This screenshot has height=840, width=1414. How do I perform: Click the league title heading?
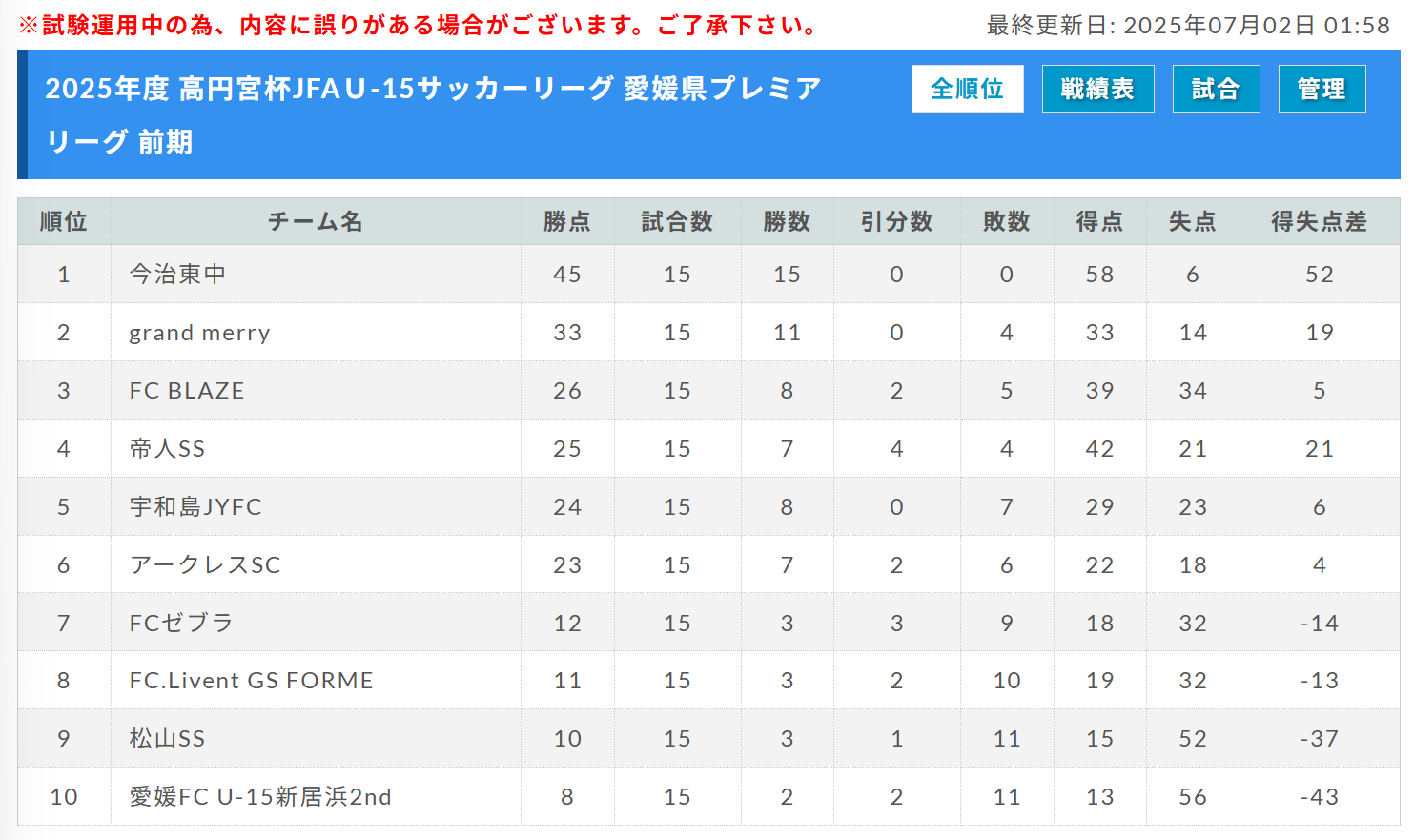click(x=433, y=115)
